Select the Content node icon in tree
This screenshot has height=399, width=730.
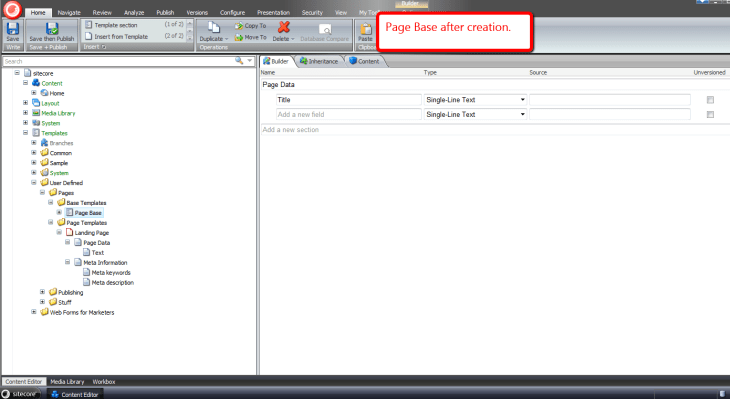click(36, 83)
